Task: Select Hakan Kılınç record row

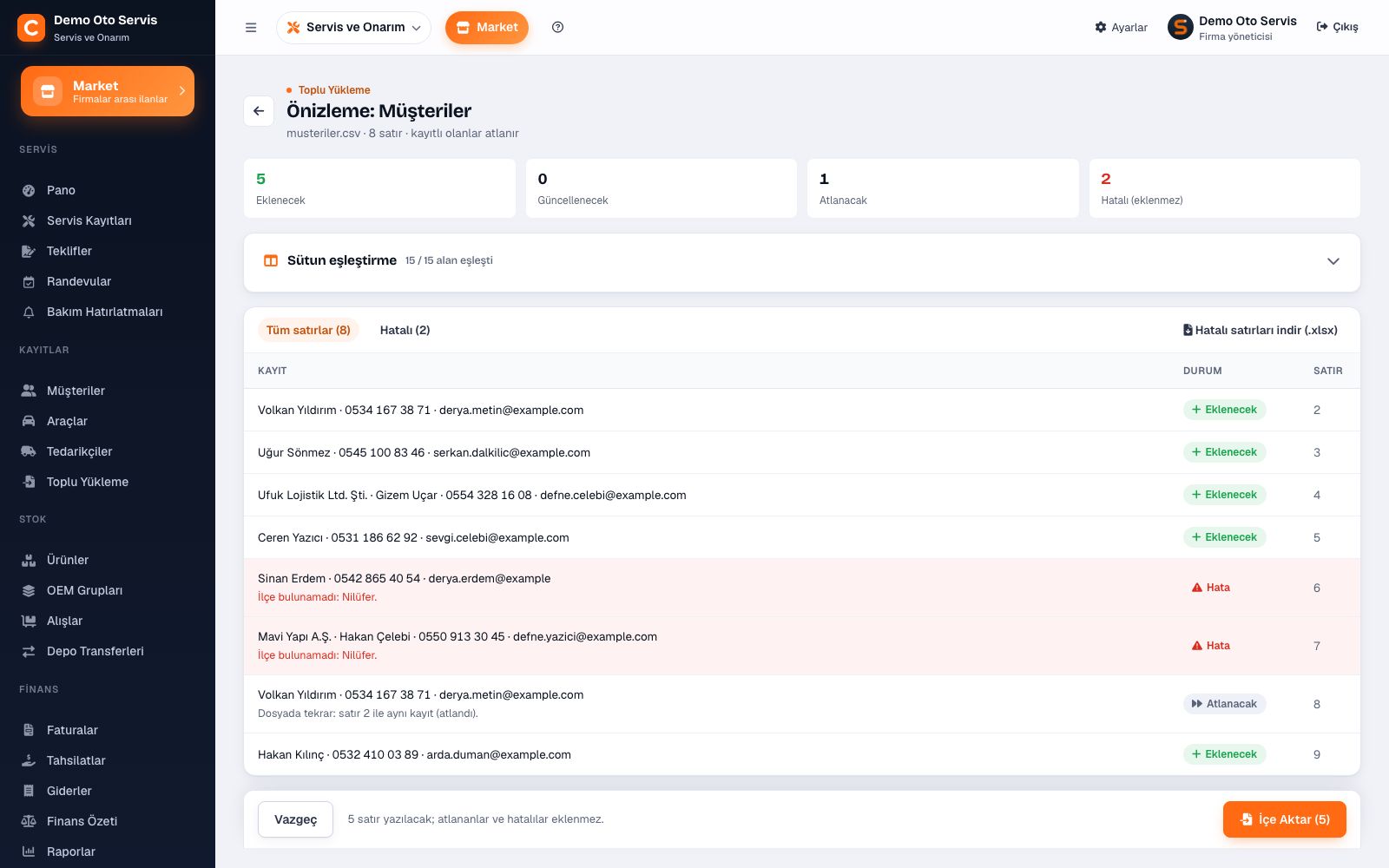Action: point(802,754)
